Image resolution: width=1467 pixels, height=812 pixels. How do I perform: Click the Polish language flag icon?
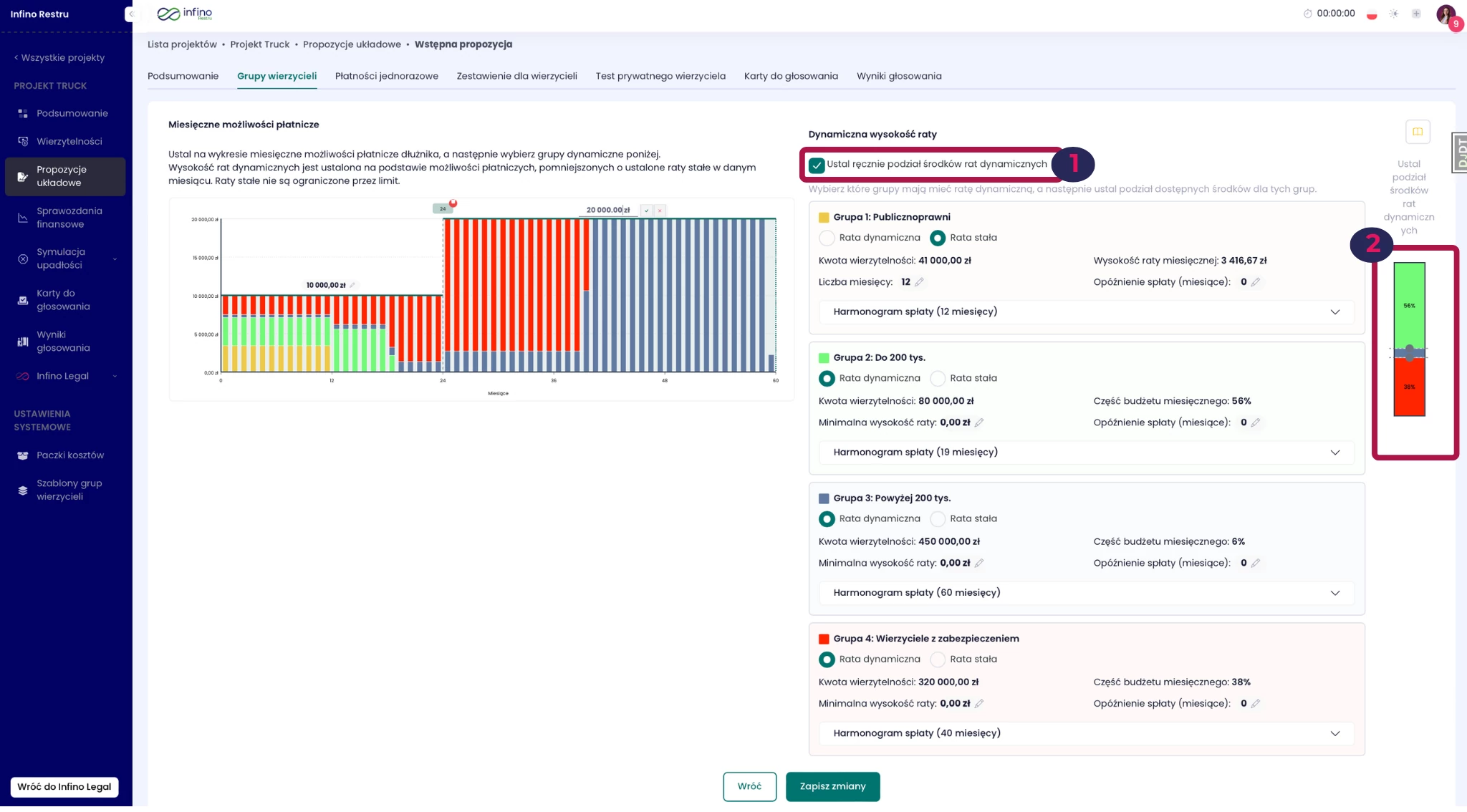[1371, 14]
